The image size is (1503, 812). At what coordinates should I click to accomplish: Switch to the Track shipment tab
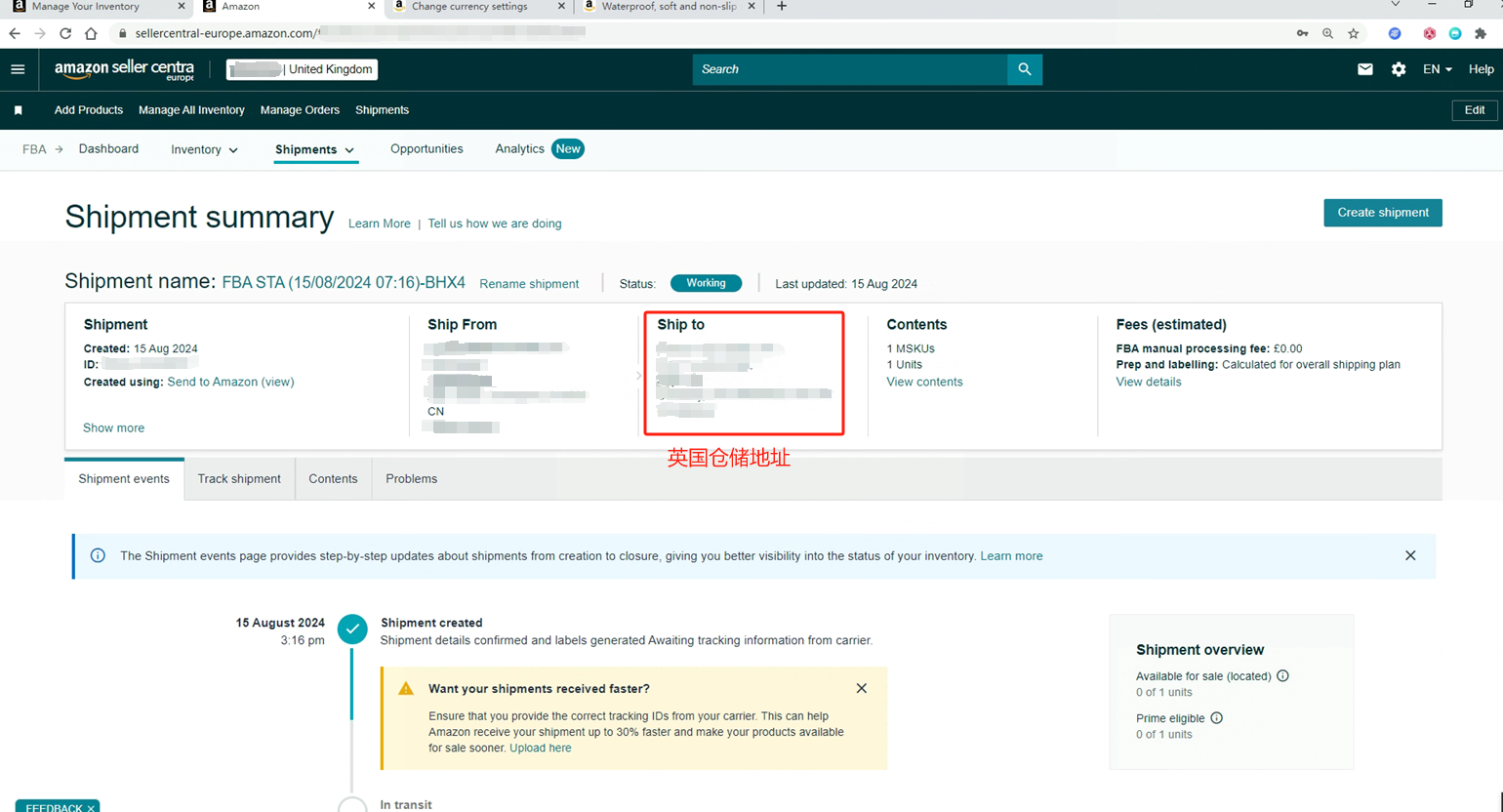pyautogui.click(x=239, y=479)
